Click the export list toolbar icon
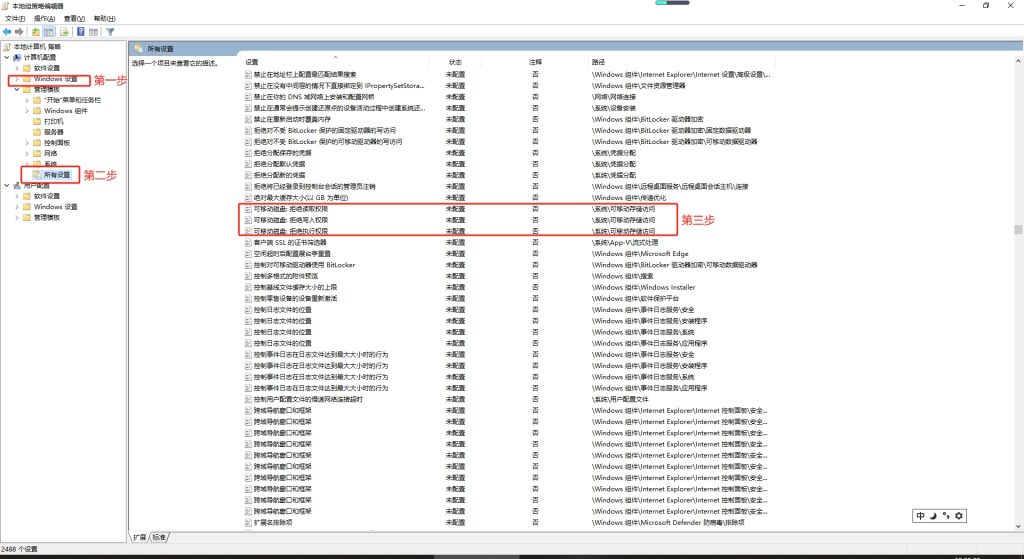This screenshot has height=559, width=1024. [x=64, y=31]
